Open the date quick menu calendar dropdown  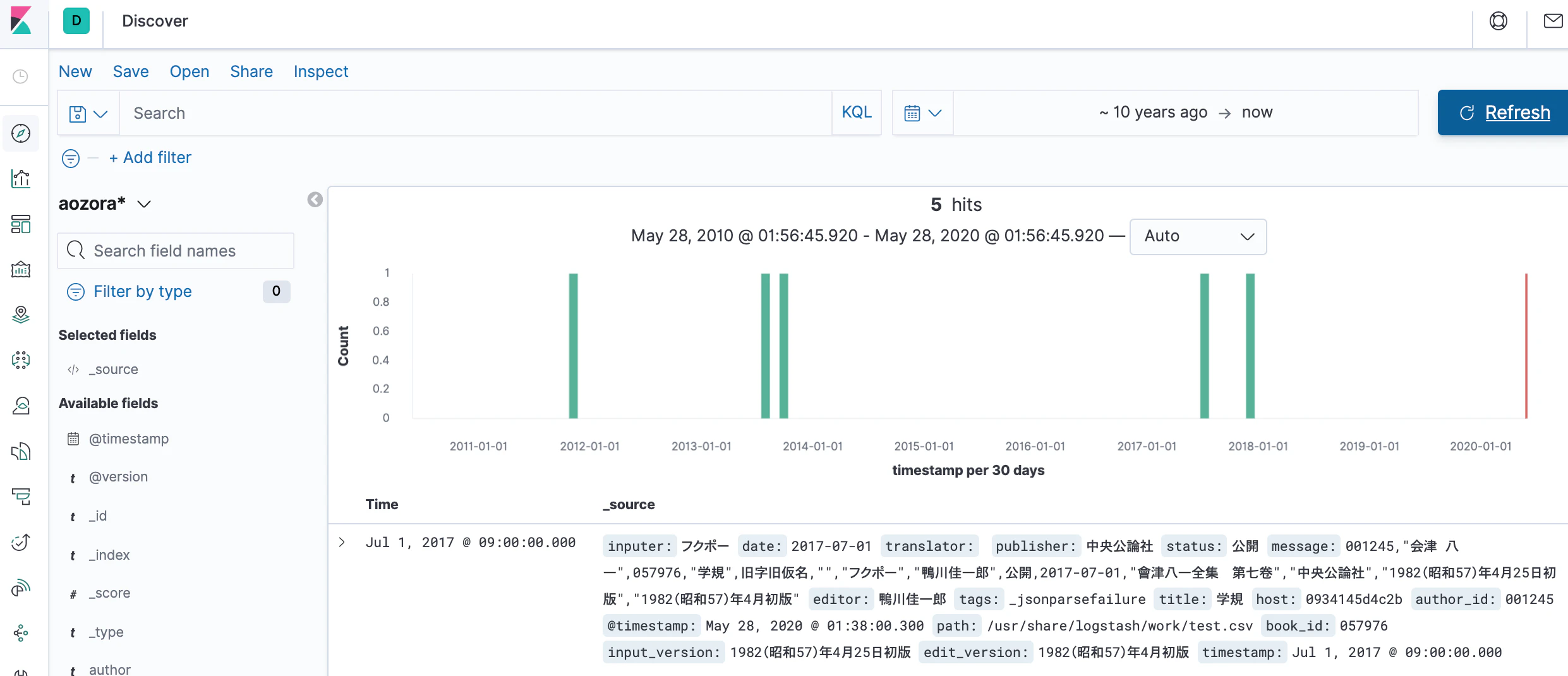922,113
